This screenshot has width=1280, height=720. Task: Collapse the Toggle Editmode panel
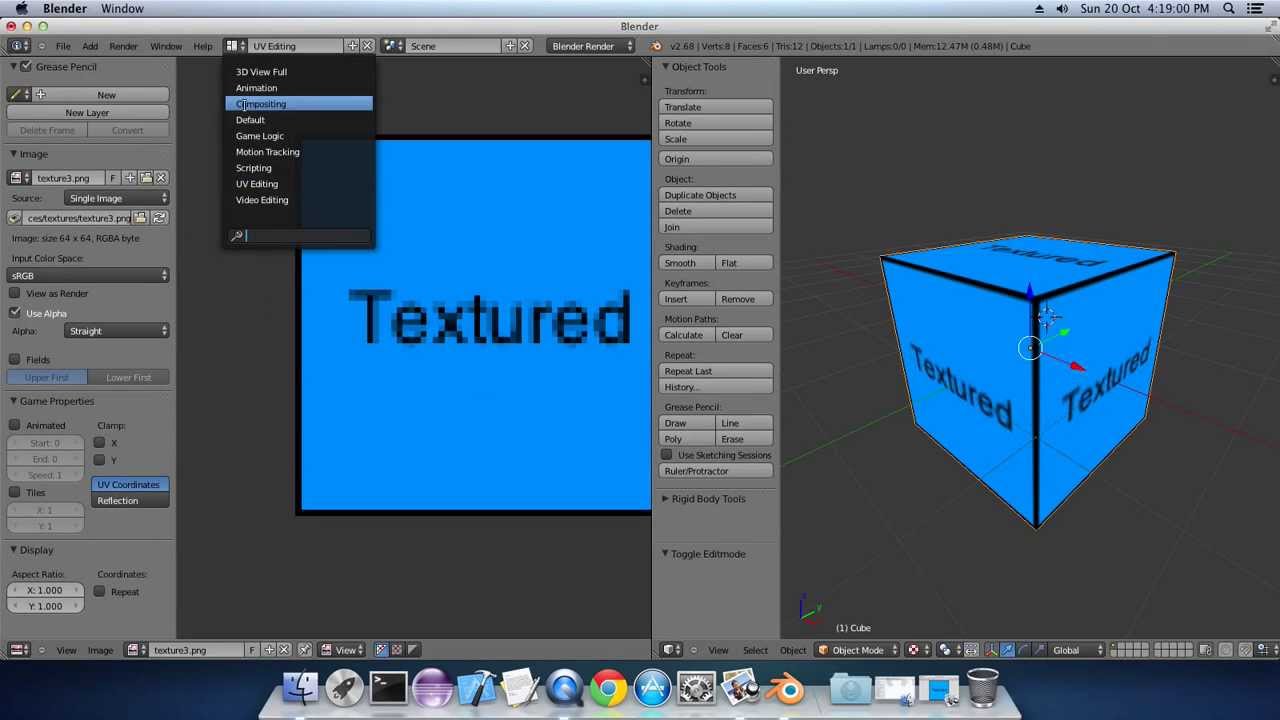[x=665, y=554]
